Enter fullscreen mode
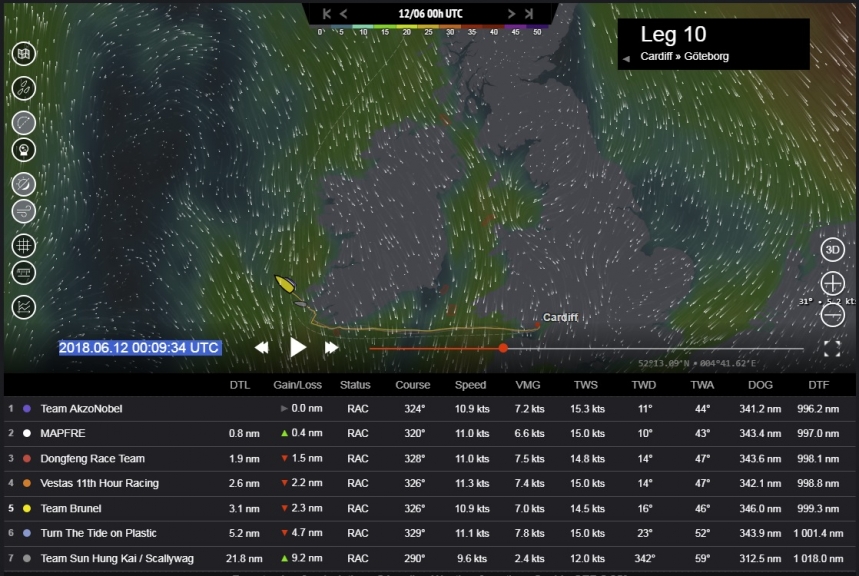This screenshot has width=859, height=576. point(832,349)
